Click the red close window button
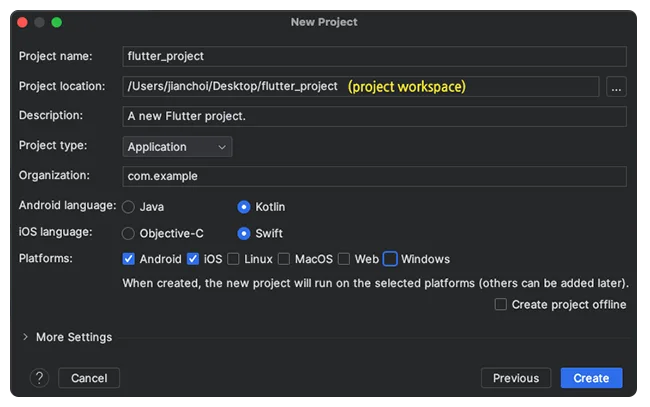The image size is (650, 407). tap(22, 22)
